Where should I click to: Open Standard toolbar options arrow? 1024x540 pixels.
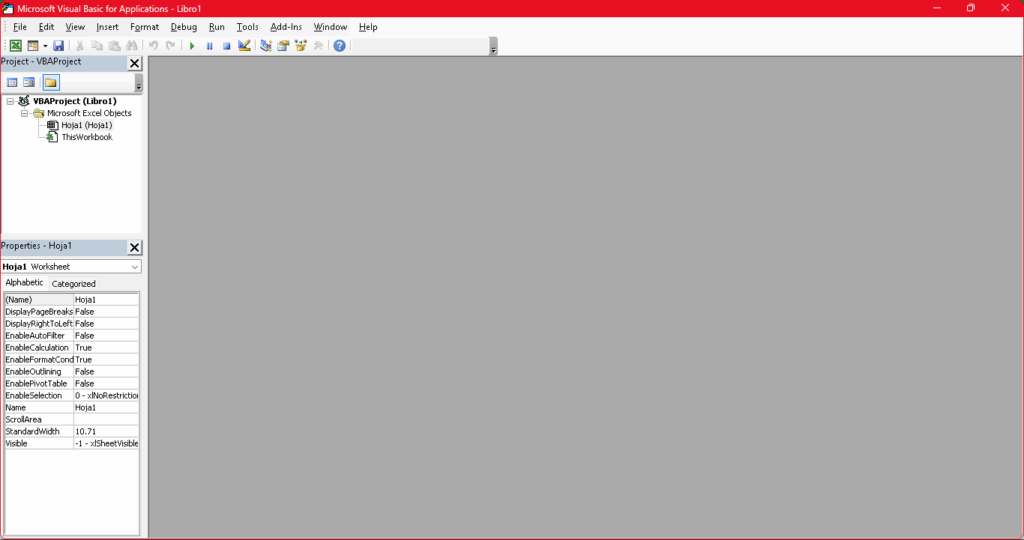494,46
